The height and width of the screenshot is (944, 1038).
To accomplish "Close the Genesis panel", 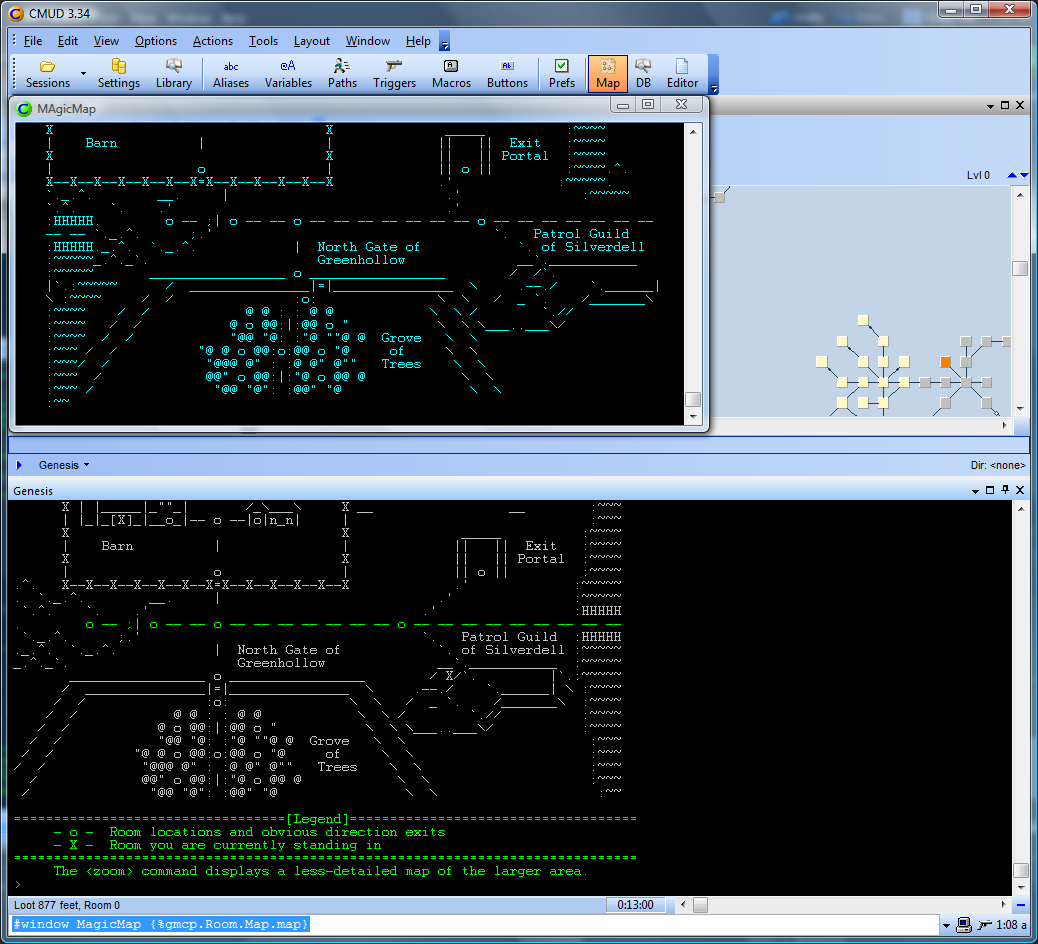I will tap(1019, 491).
